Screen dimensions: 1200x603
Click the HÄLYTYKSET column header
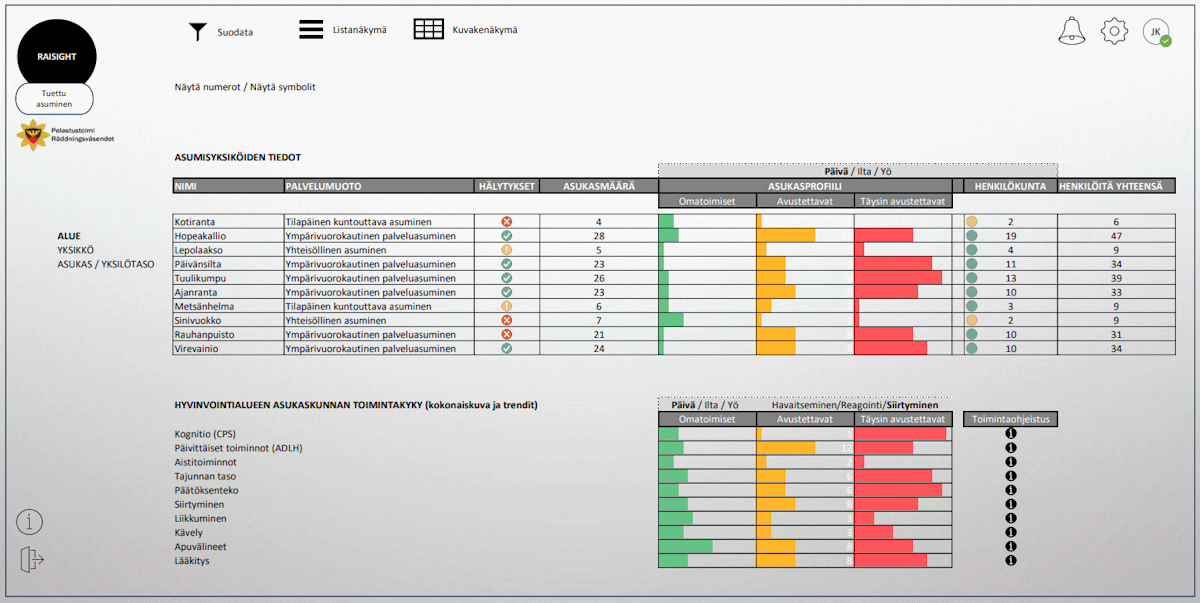click(x=506, y=186)
